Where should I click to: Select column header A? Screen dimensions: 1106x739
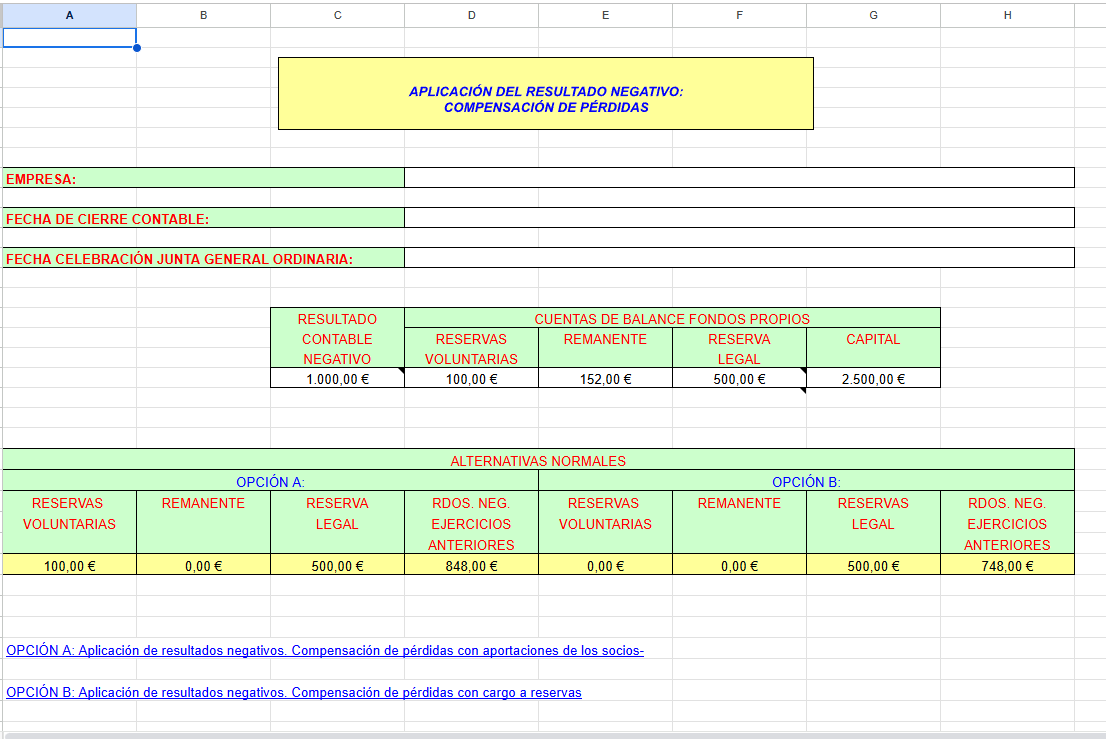coord(69,15)
